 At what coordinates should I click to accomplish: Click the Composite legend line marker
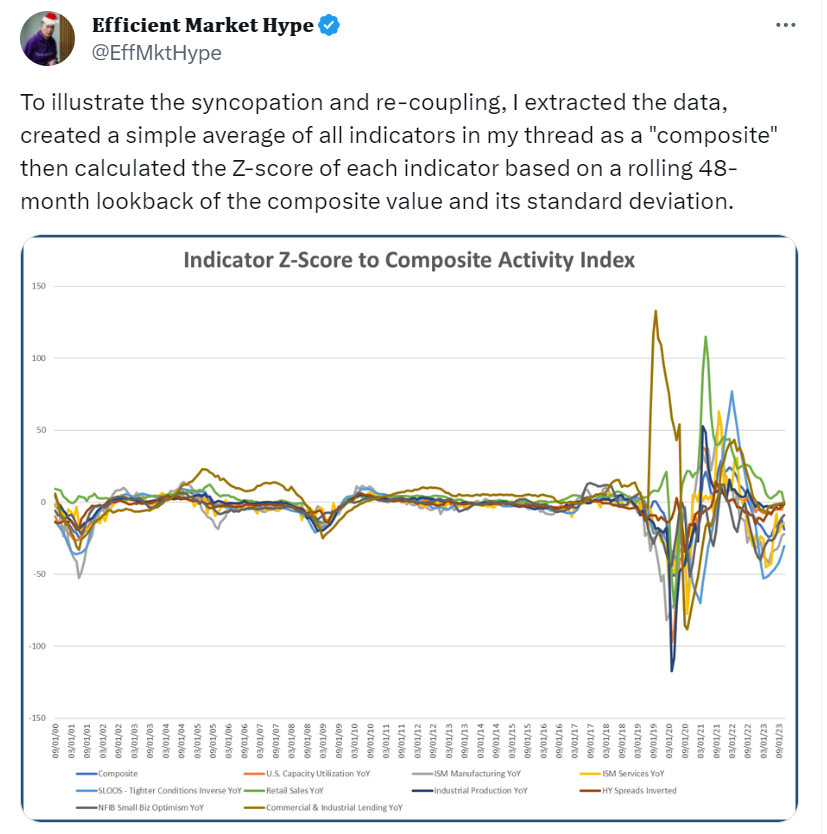(87, 773)
